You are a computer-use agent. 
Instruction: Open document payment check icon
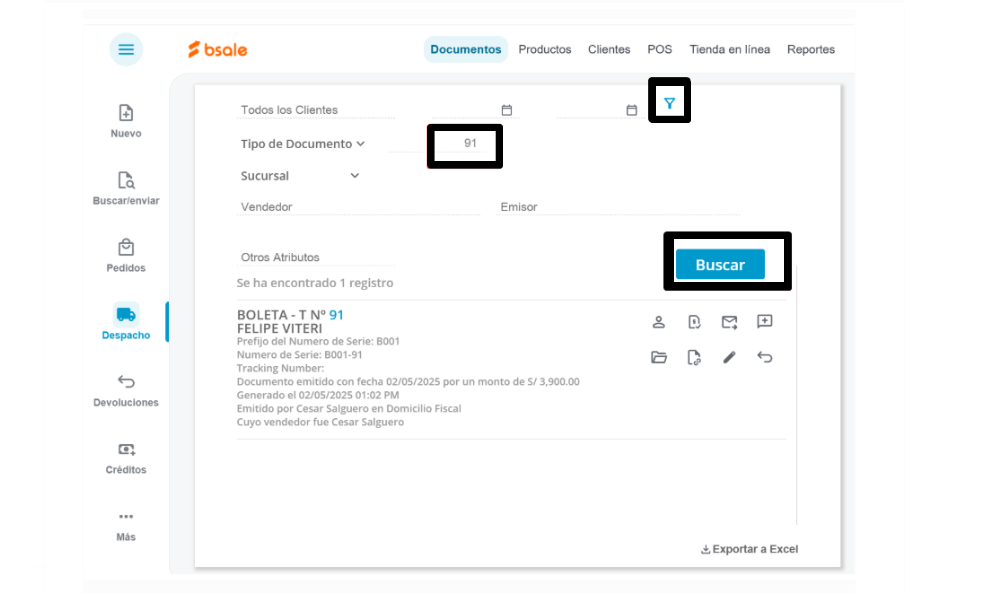[x=694, y=322]
